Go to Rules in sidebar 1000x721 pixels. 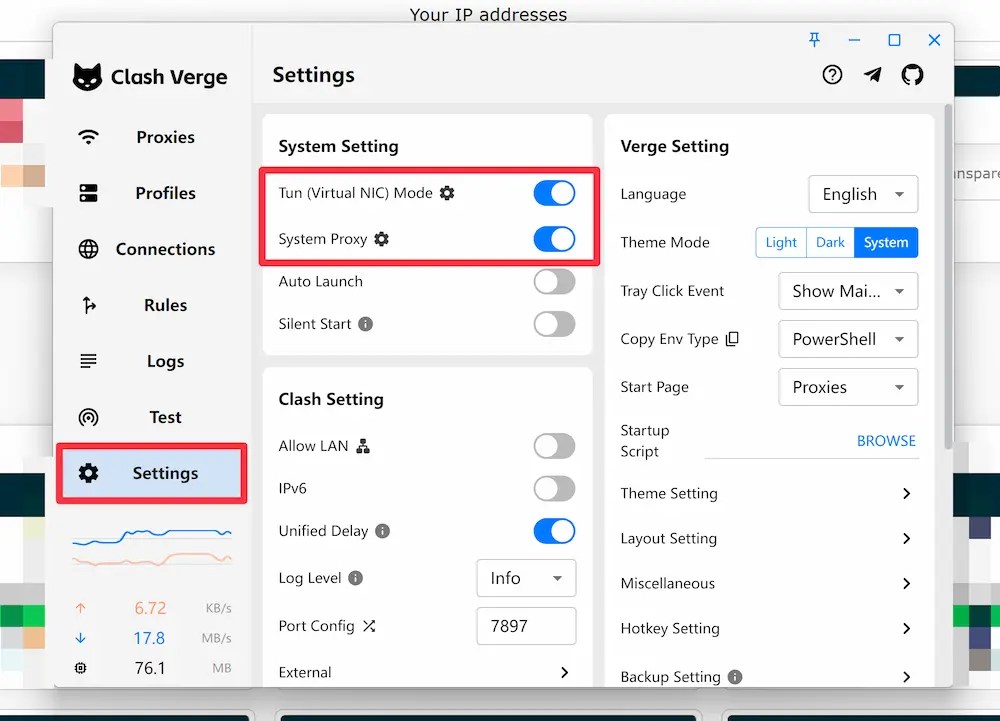152,305
